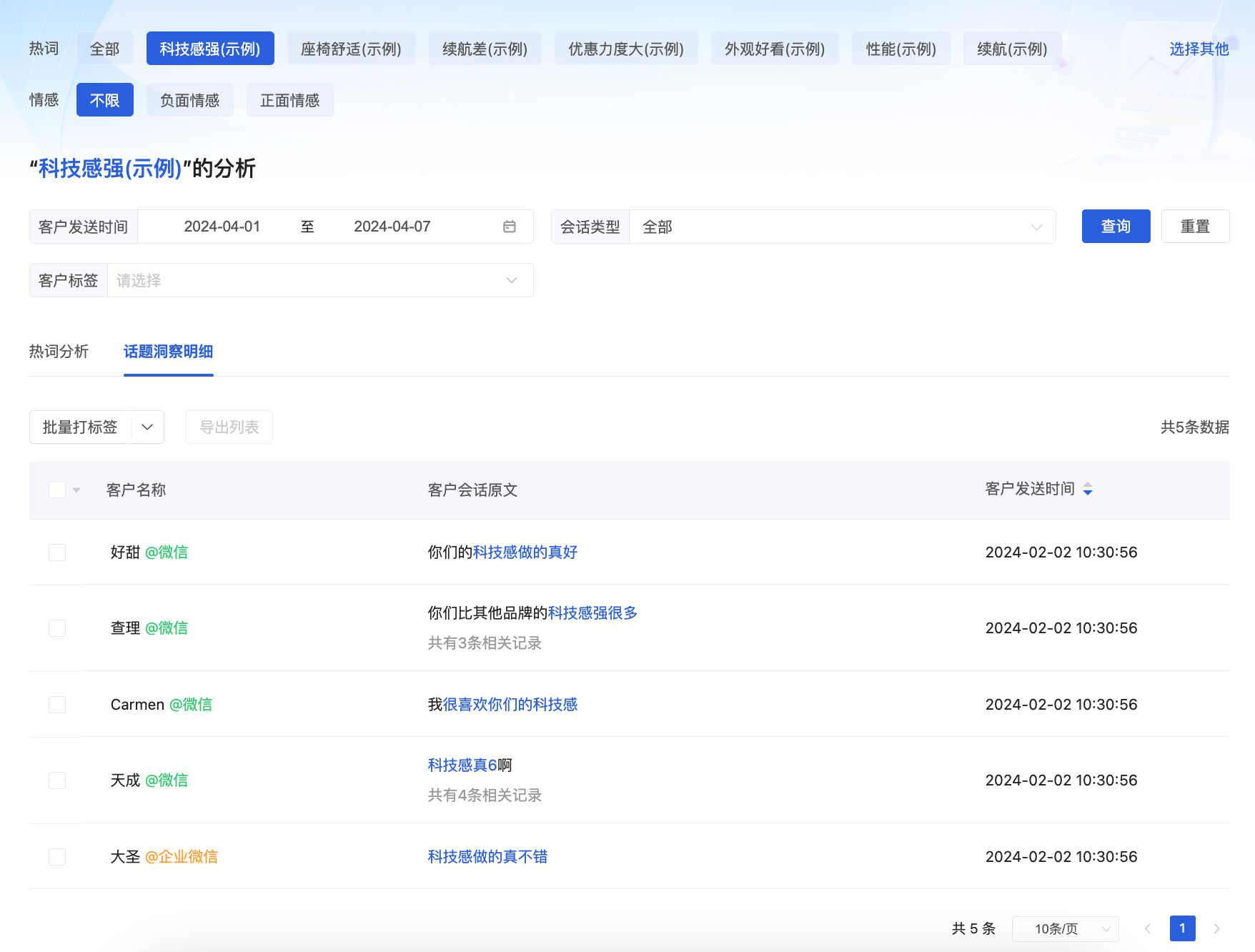1255x952 pixels.
Task: Select 座椅舒适(示例) hot word
Action: (351, 49)
